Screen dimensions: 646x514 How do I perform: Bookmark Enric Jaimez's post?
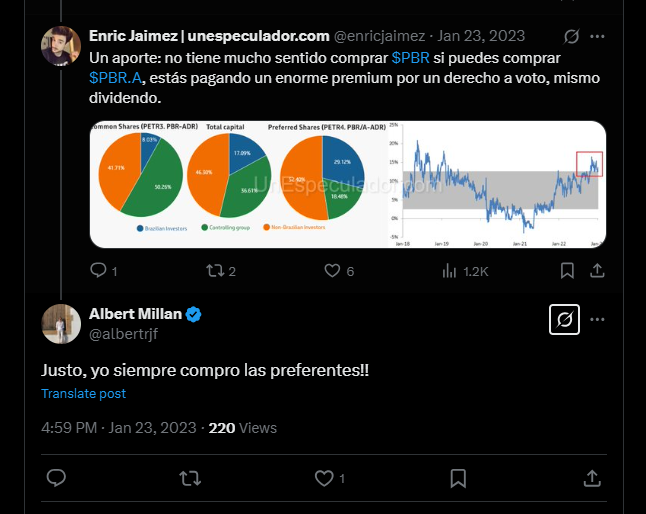(567, 271)
